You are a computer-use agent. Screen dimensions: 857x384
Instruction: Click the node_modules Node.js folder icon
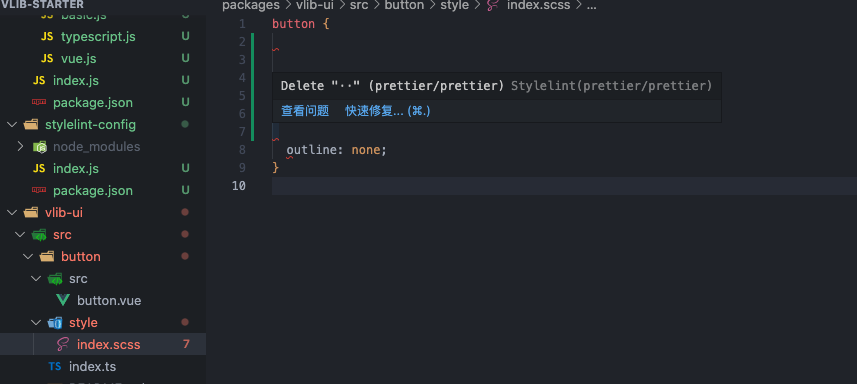tap(39, 146)
